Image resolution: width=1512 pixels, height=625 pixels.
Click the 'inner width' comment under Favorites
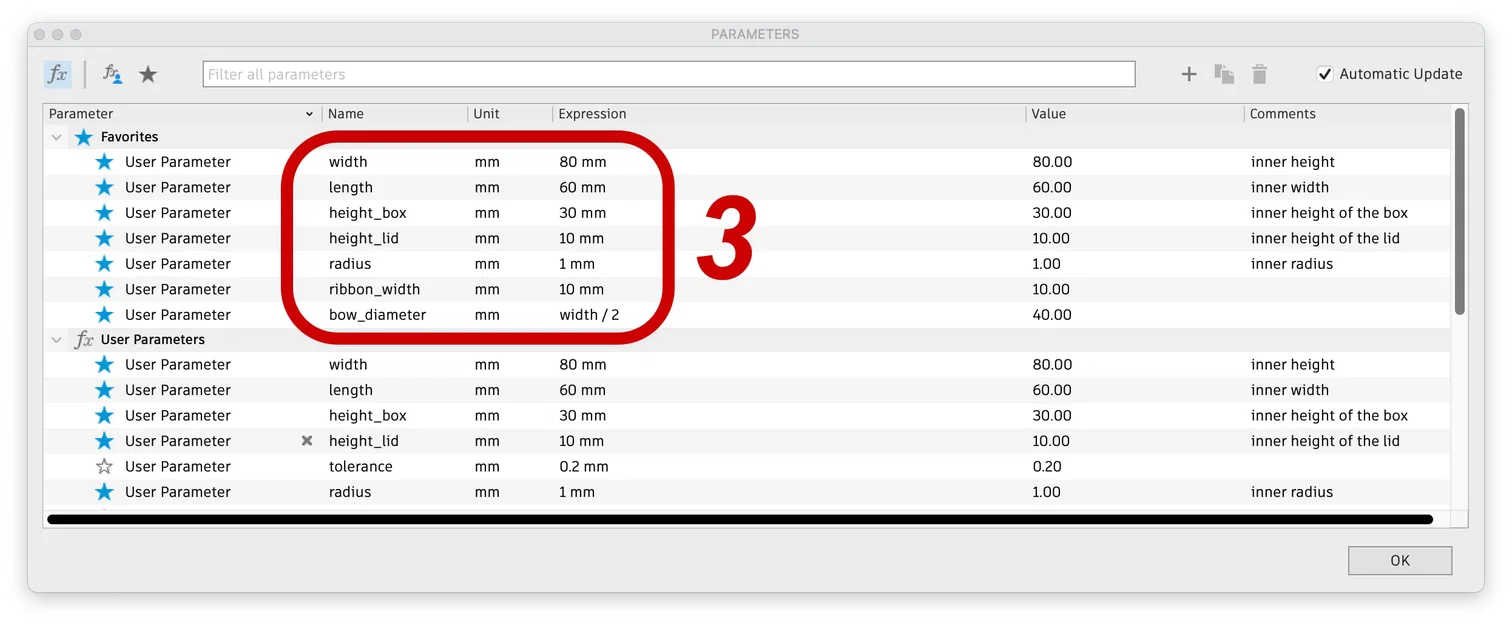[x=1290, y=188]
